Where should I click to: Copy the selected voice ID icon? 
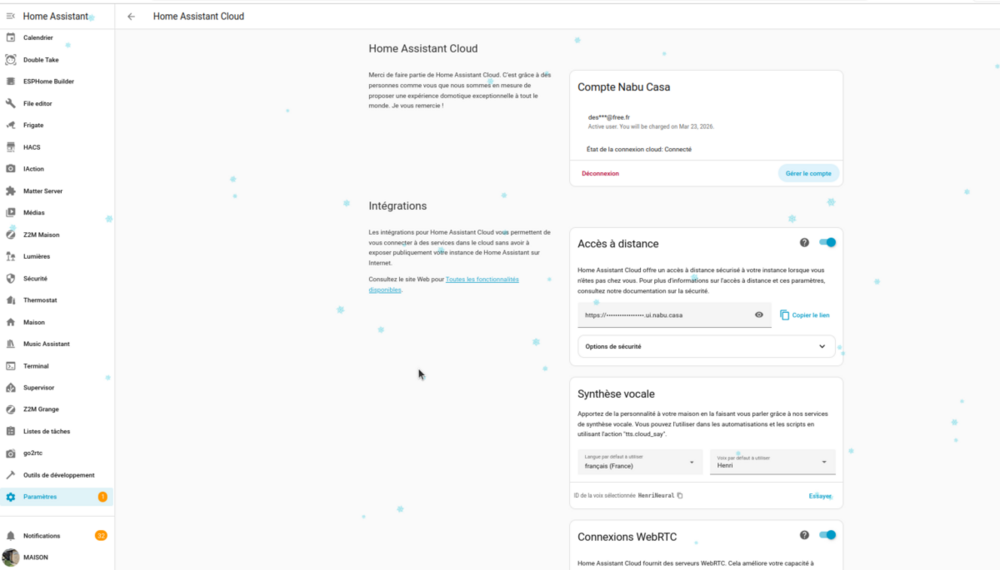pos(680,495)
